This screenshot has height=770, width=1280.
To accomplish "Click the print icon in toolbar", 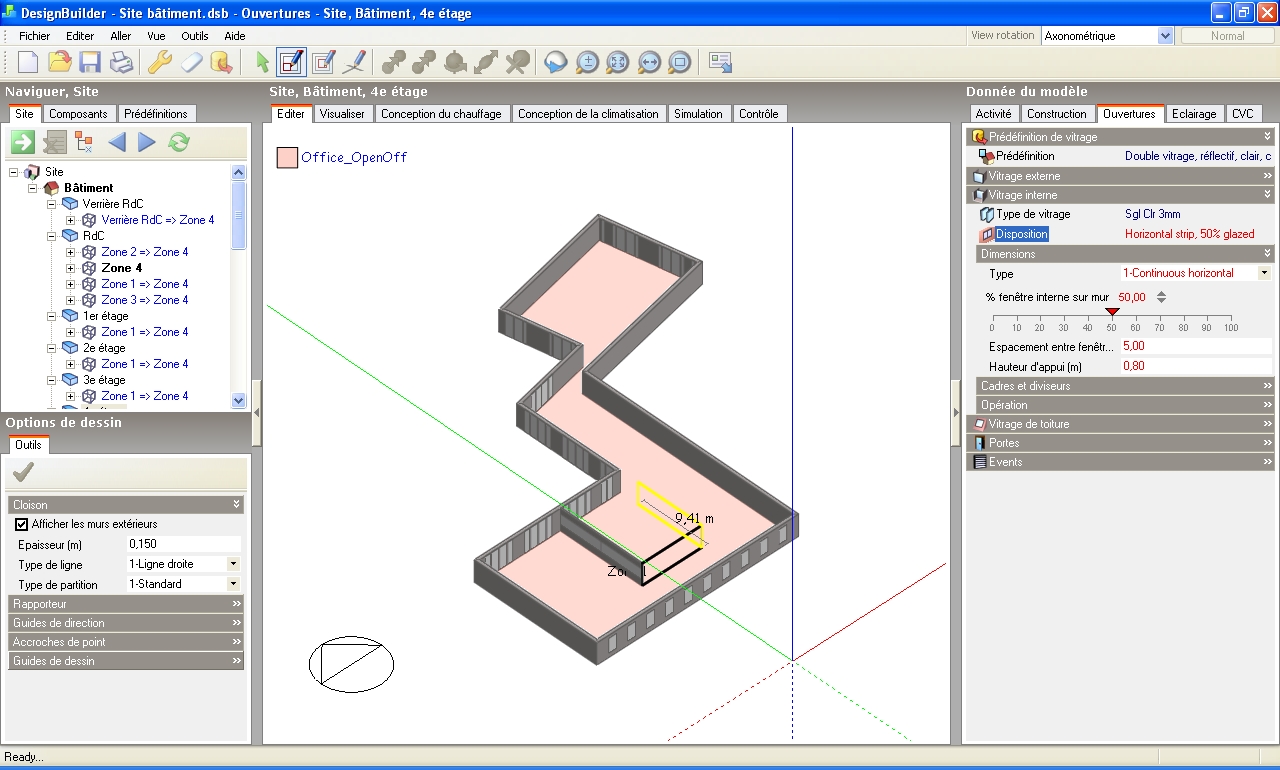I will [121, 62].
